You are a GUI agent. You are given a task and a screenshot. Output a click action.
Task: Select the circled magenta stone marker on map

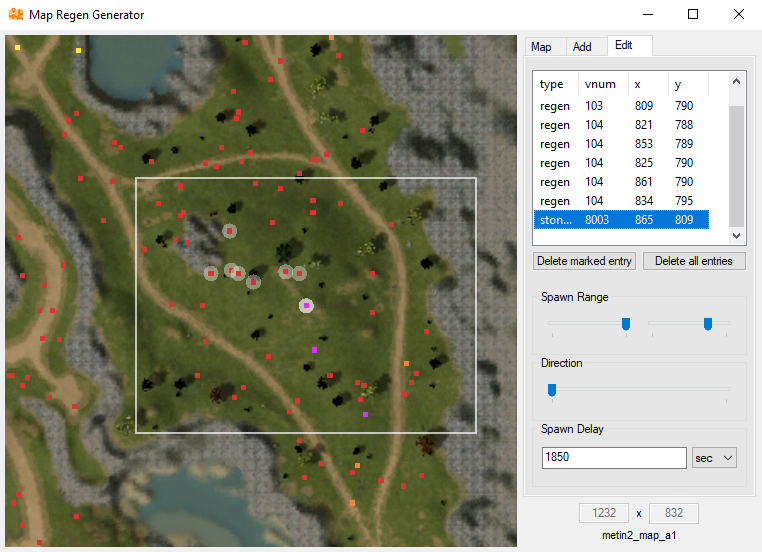[x=307, y=306]
